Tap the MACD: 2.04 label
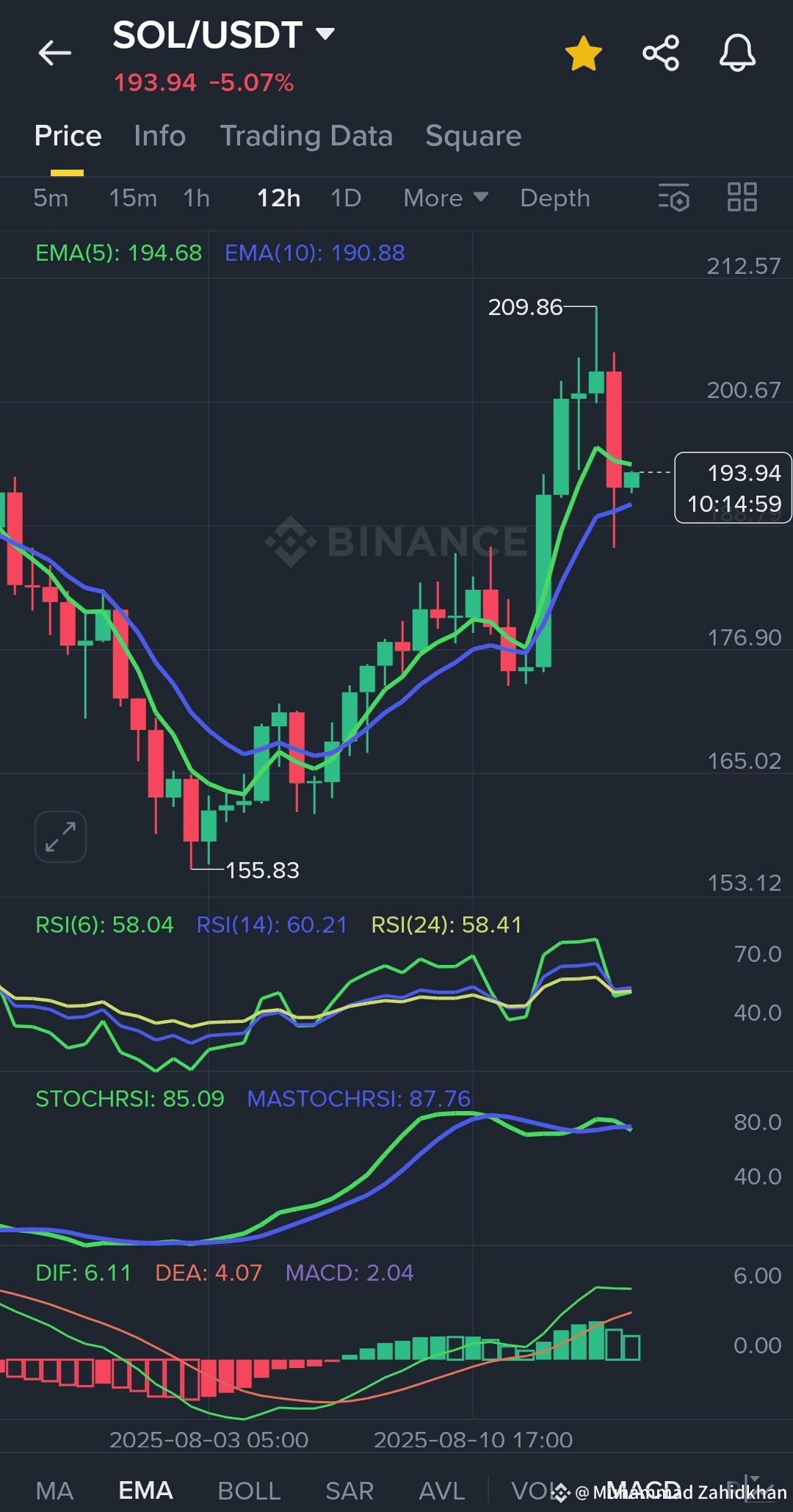Viewport: 793px width, 1512px height. [350, 1273]
